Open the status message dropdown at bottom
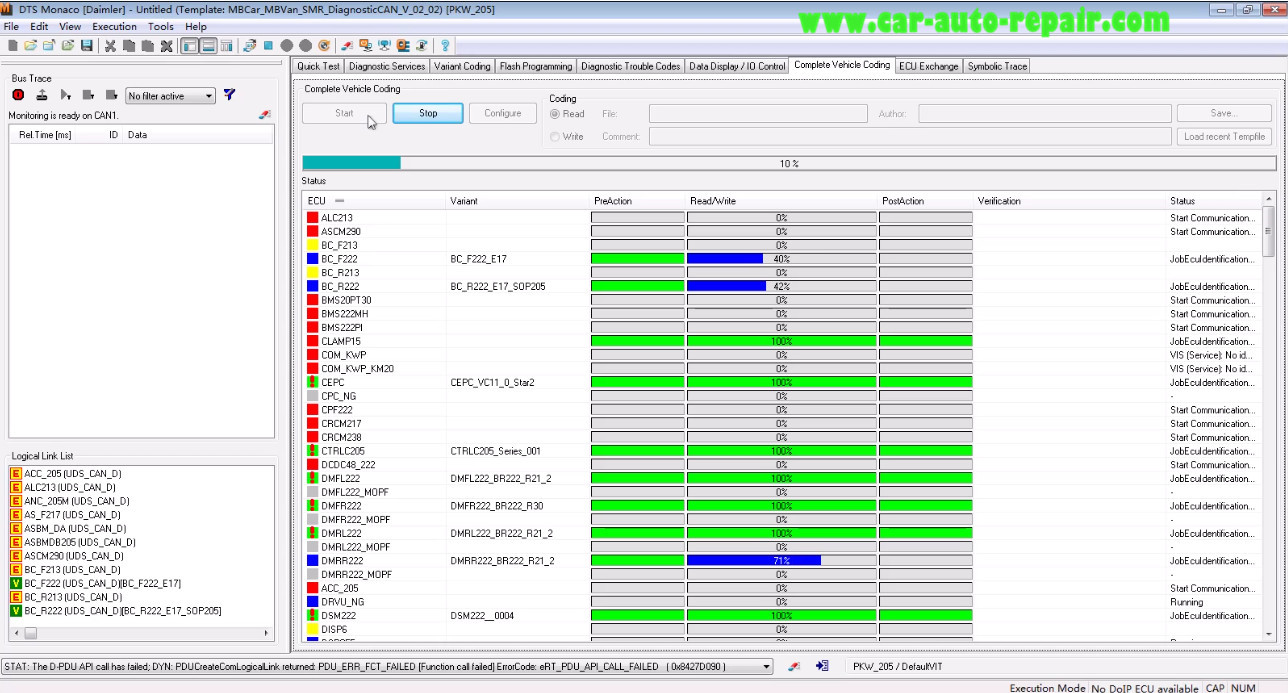Image resolution: width=1288 pixels, height=693 pixels. click(767, 667)
